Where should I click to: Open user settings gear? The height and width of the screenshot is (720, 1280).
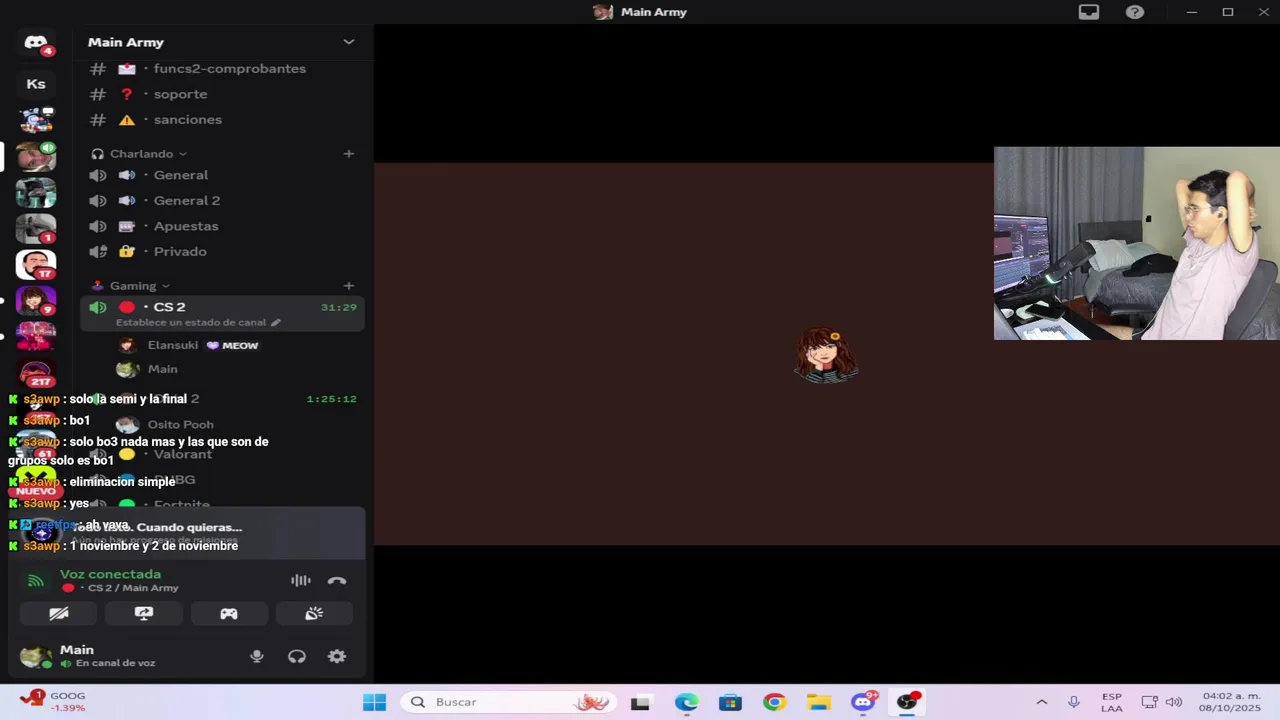pos(337,657)
